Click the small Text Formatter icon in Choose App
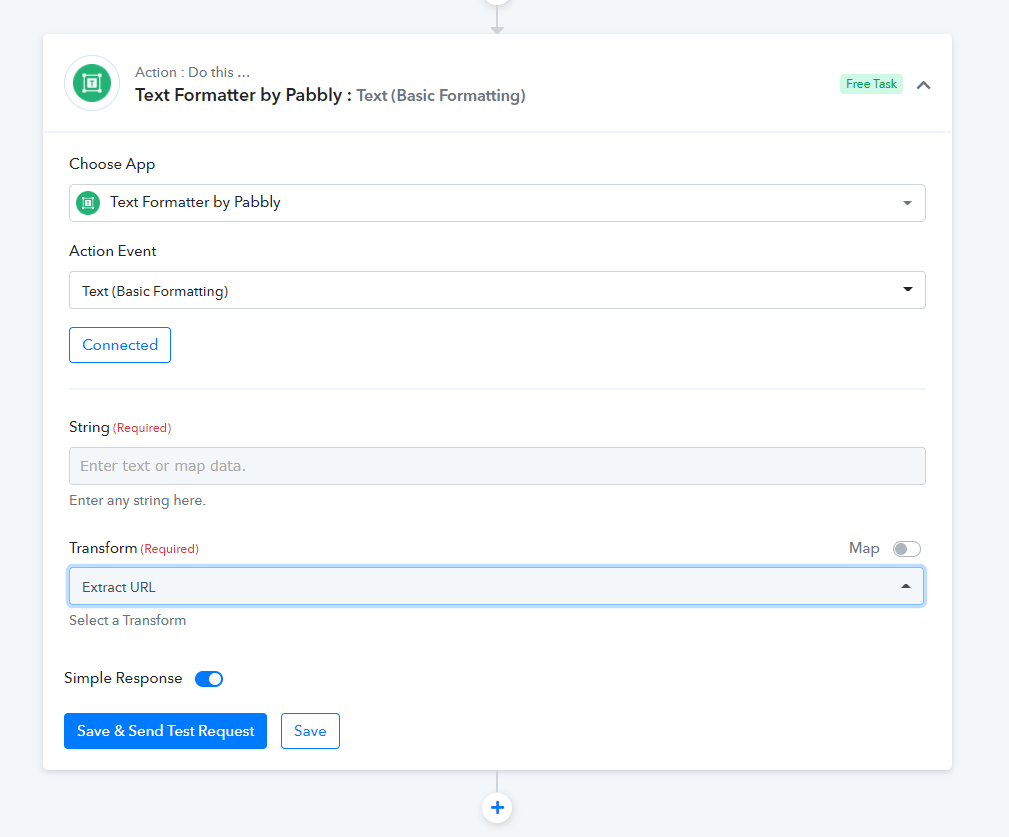Image resolution: width=1009 pixels, height=837 pixels. (88, 202)
